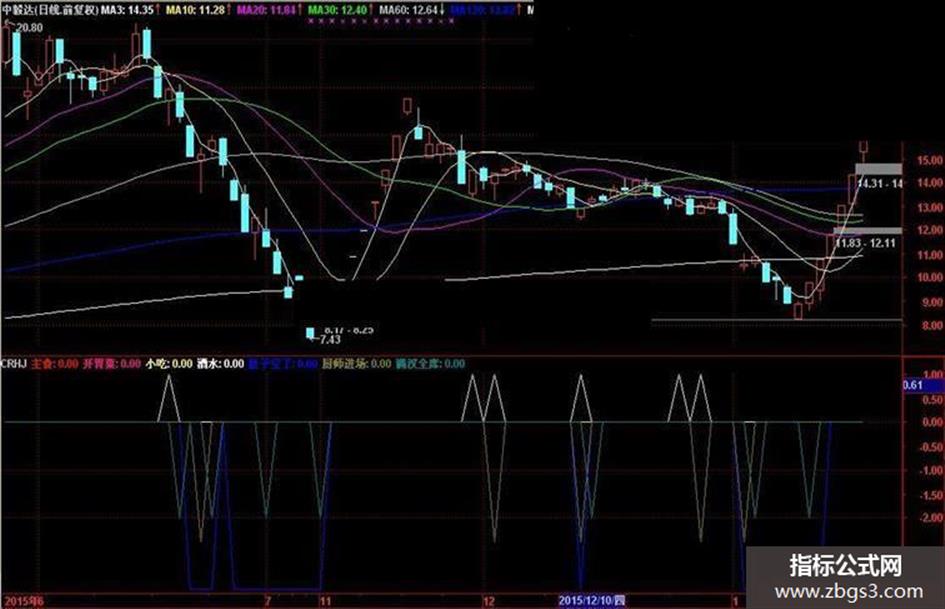Viewport: 945px width, 609px height.
Task: Select the purple MA20 indicator label
Action: pyautogui.click(x=266, y=10)
